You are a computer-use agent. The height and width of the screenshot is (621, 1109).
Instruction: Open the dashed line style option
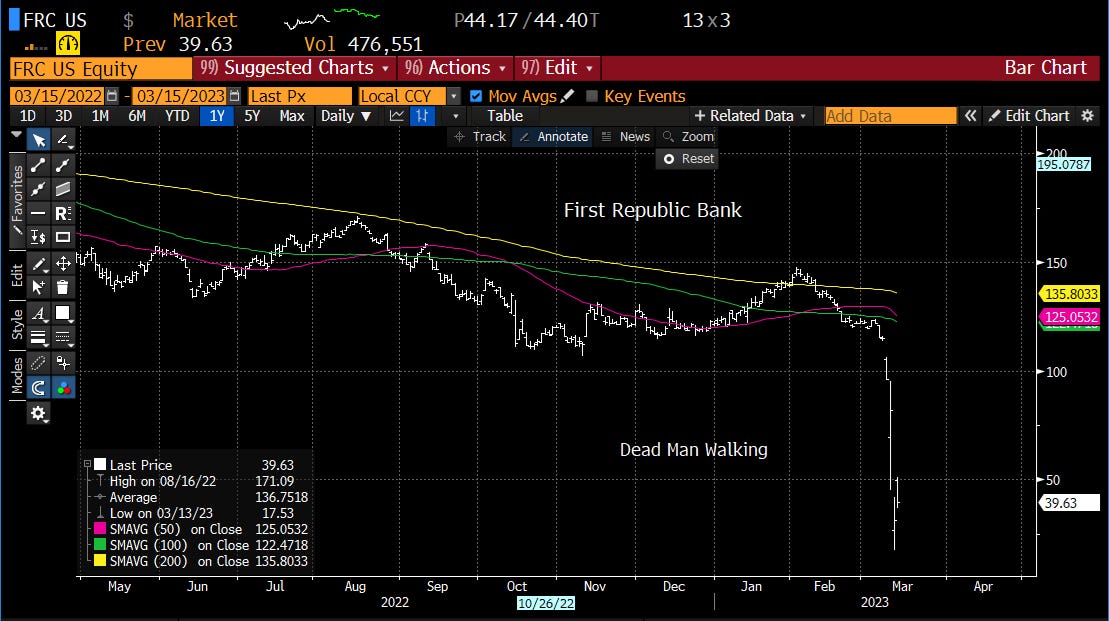coord(64,337)
